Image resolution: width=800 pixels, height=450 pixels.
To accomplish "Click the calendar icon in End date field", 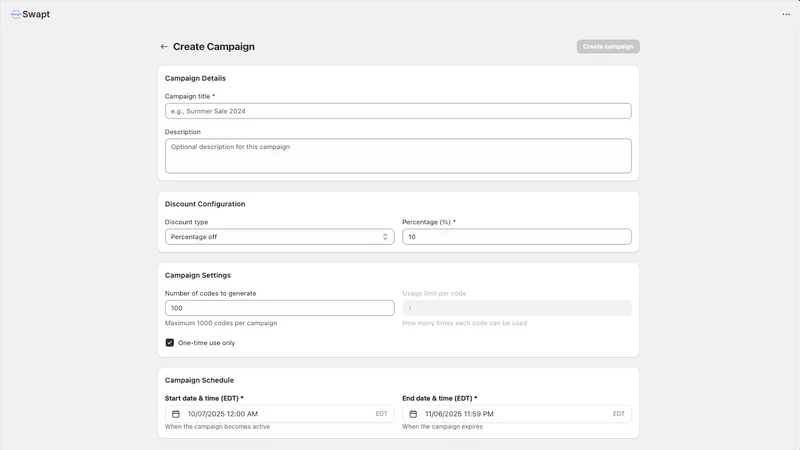I will 413,414.
